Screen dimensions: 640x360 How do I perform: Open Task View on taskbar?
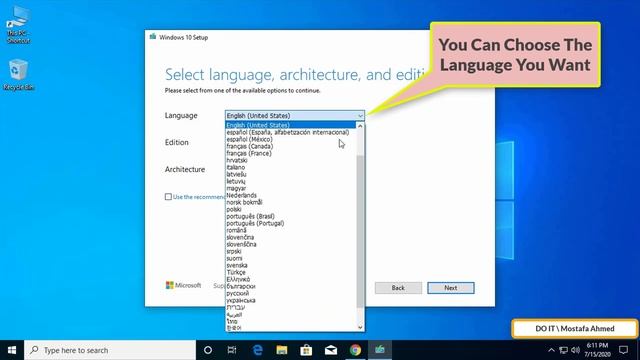pos(232,350)
